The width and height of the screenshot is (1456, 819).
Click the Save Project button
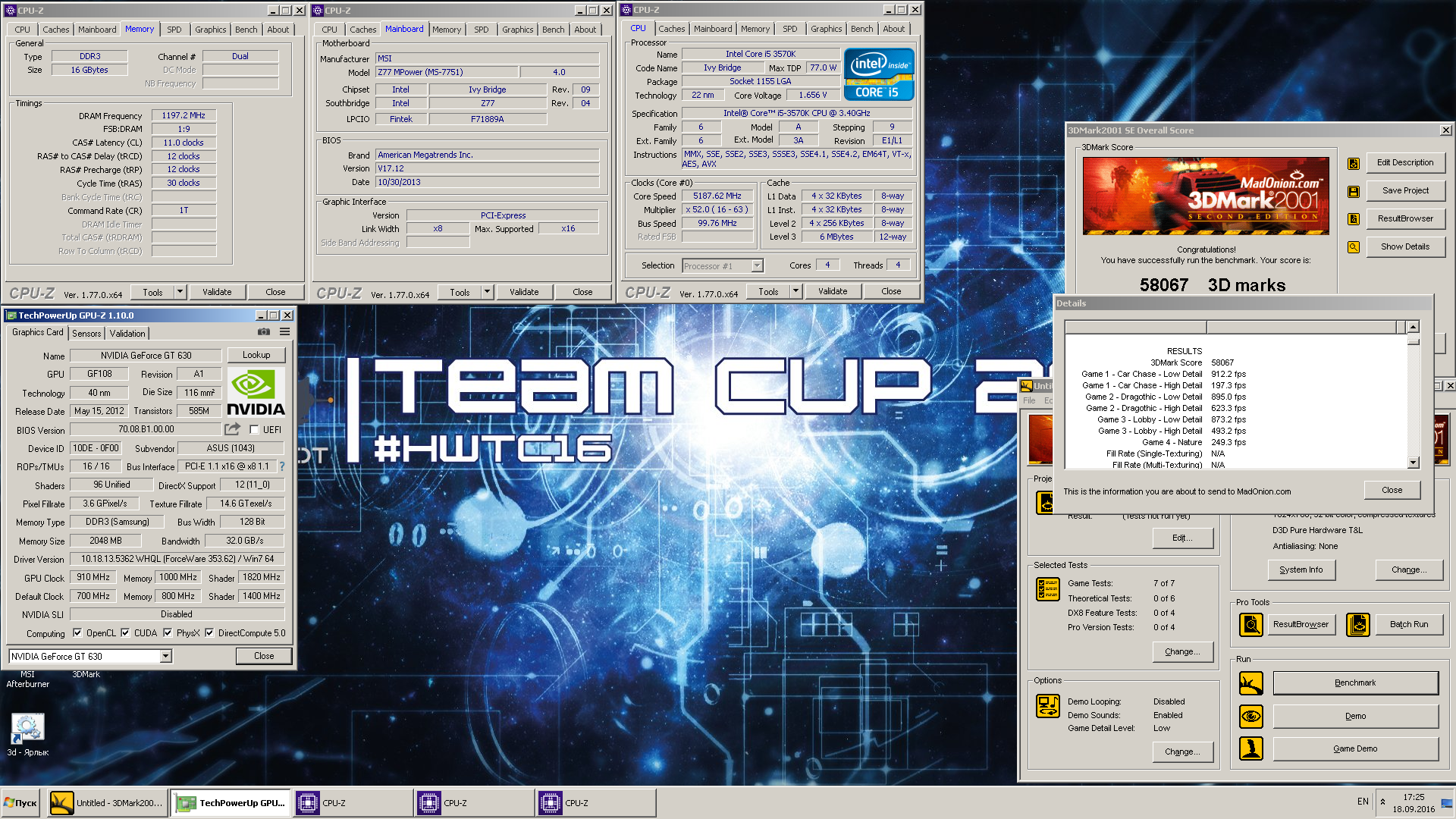tap(1405, 191)
